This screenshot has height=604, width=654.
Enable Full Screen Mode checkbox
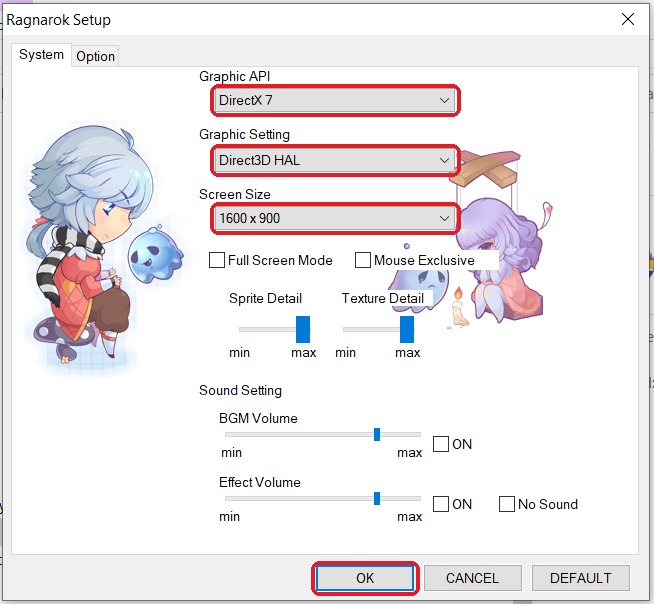pyautogui.click(x=217, y=260)
